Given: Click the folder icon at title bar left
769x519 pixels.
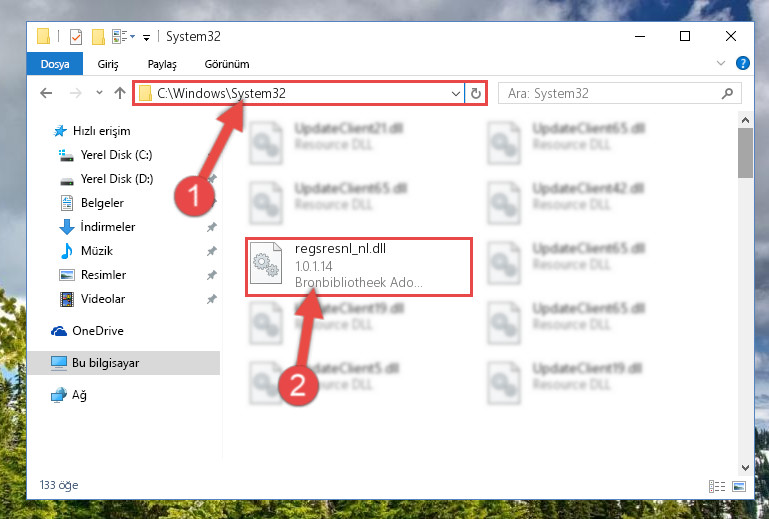Looking at the screenshot, I should [44, 36].
